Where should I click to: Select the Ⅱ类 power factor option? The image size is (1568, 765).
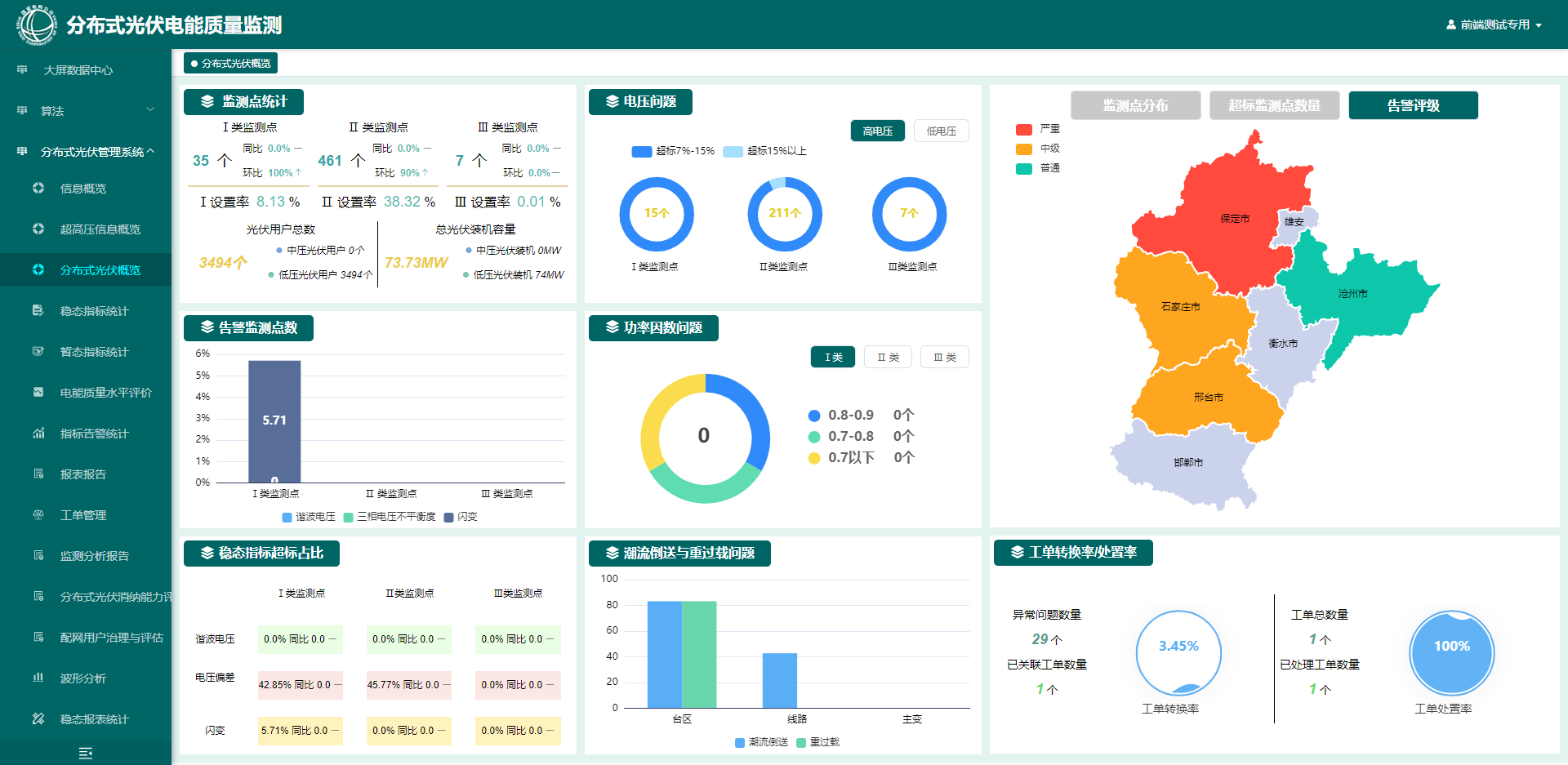(x=889, y=358)
